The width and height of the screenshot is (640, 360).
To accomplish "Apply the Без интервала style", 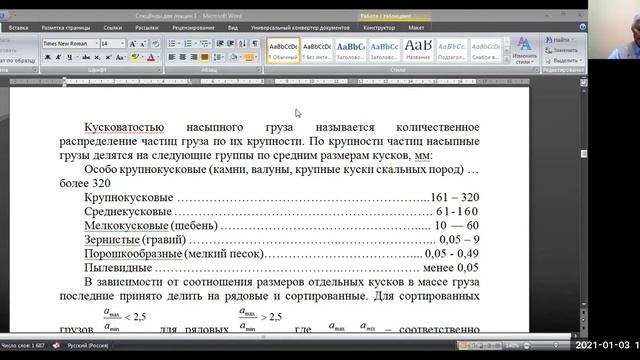I will coord(317,50).
